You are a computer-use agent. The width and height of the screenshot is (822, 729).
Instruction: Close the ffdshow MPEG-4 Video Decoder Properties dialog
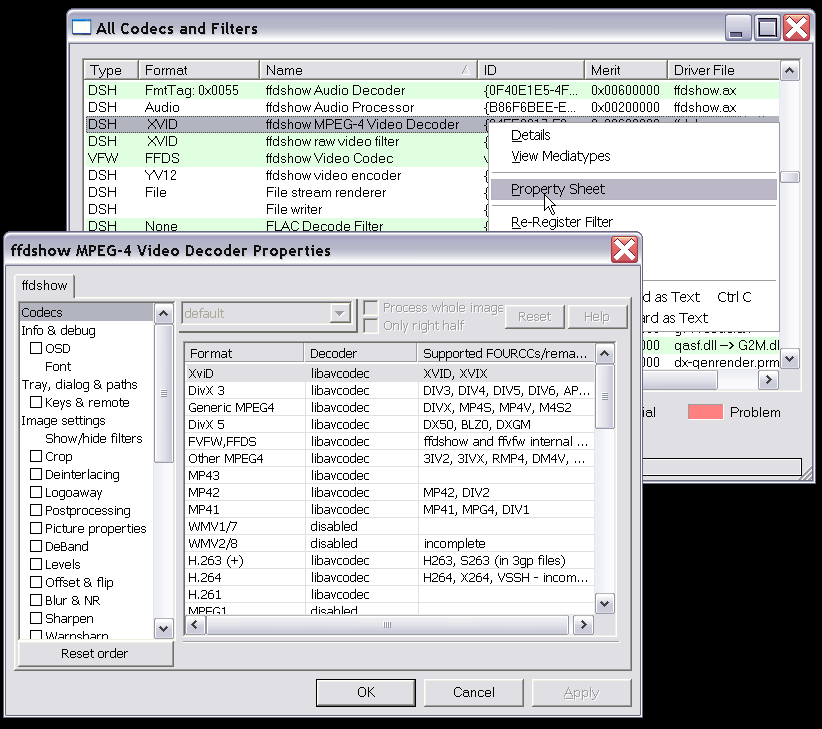624,249
